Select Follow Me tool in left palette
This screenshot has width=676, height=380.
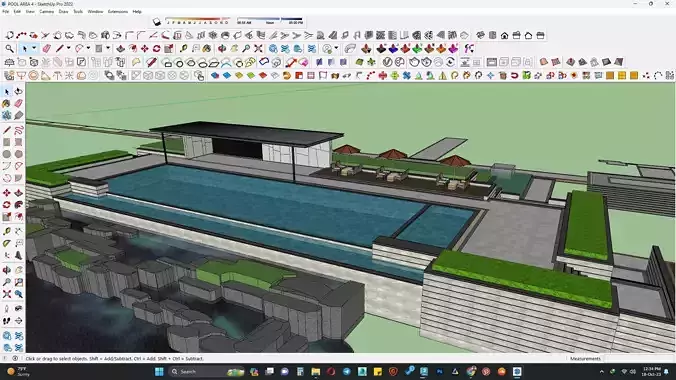pos(19,204)
